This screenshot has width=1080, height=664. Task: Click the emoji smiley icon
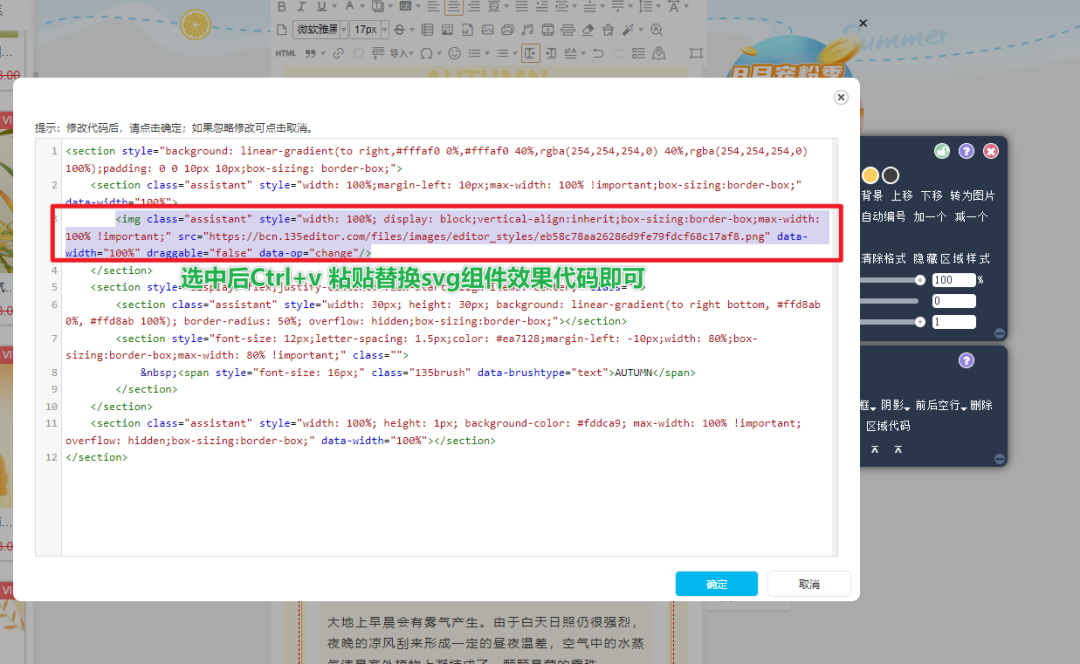pyautogui.click(x=454, y=53)
